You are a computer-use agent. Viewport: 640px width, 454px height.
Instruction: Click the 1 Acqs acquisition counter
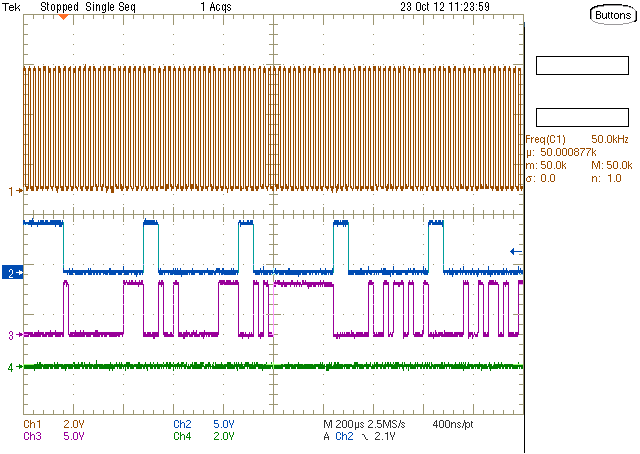tap(216, 7)
